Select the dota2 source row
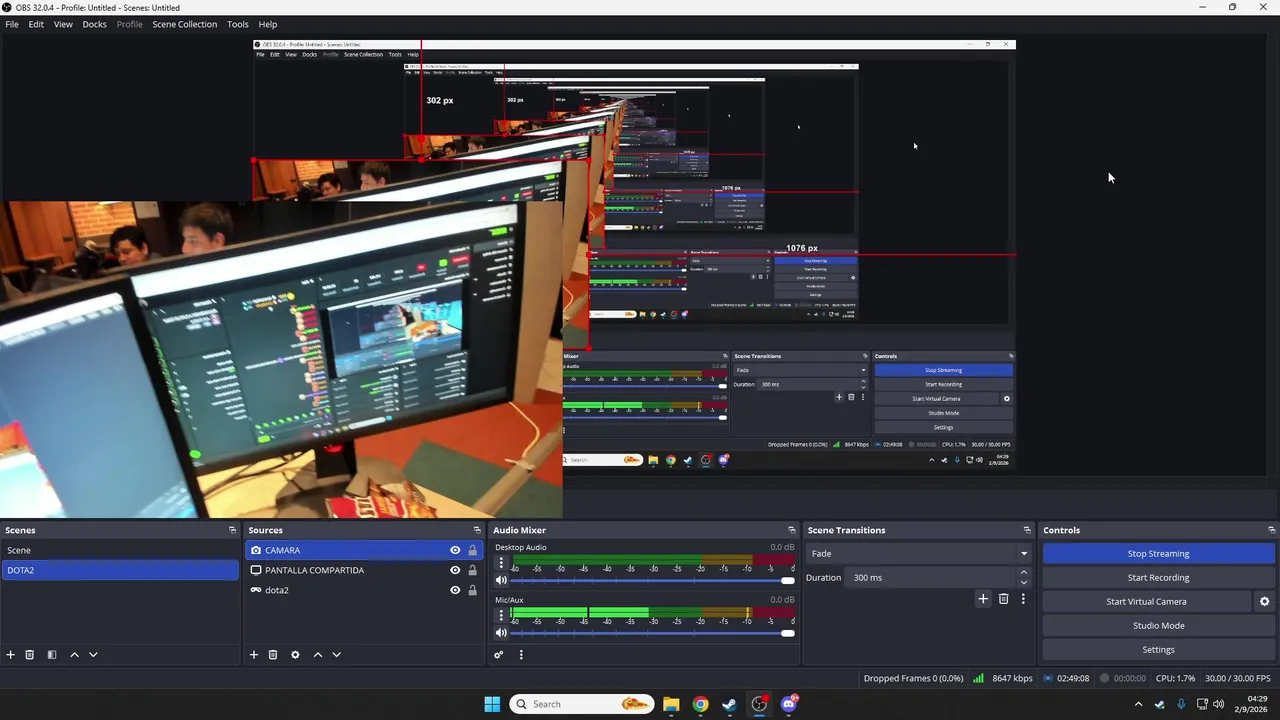This screenshot has height=720, width=1280. (x=365, y=590)
